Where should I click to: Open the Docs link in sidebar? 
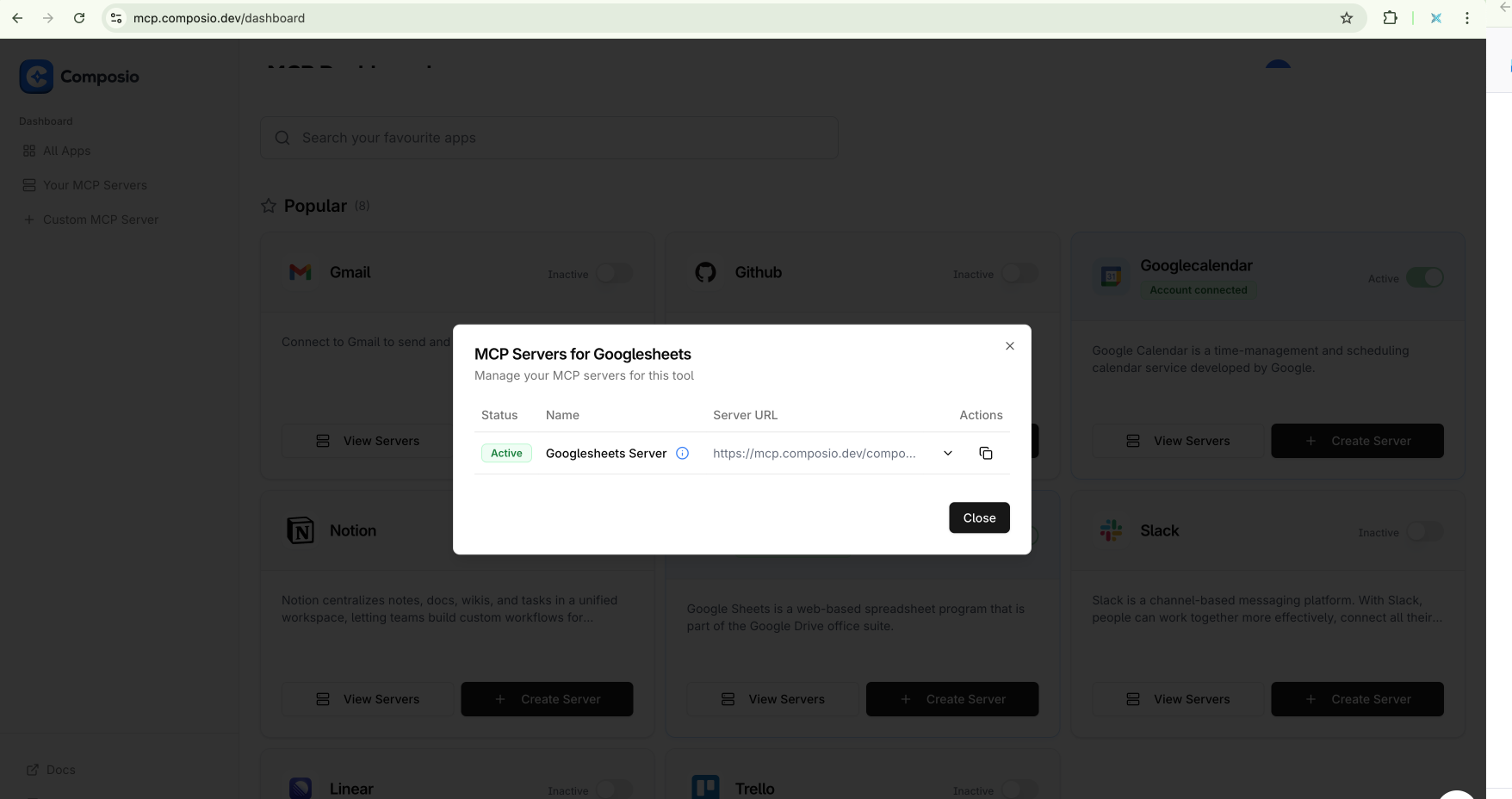(60, 770)
